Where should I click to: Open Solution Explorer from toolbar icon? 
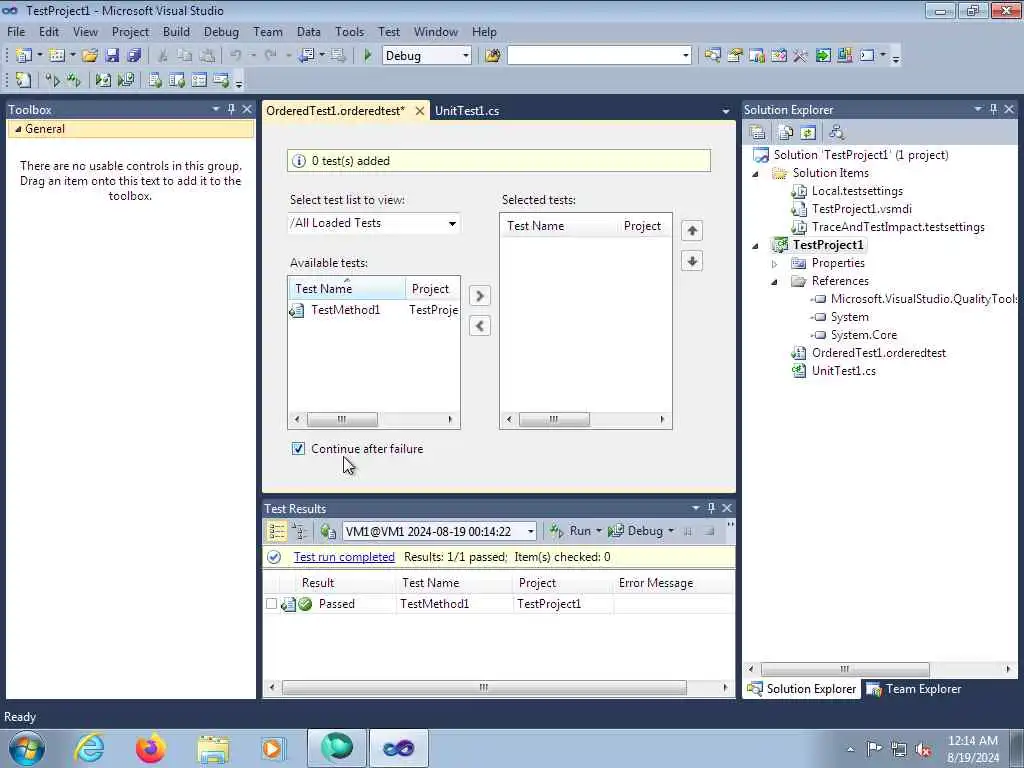(x=712, y=56)
